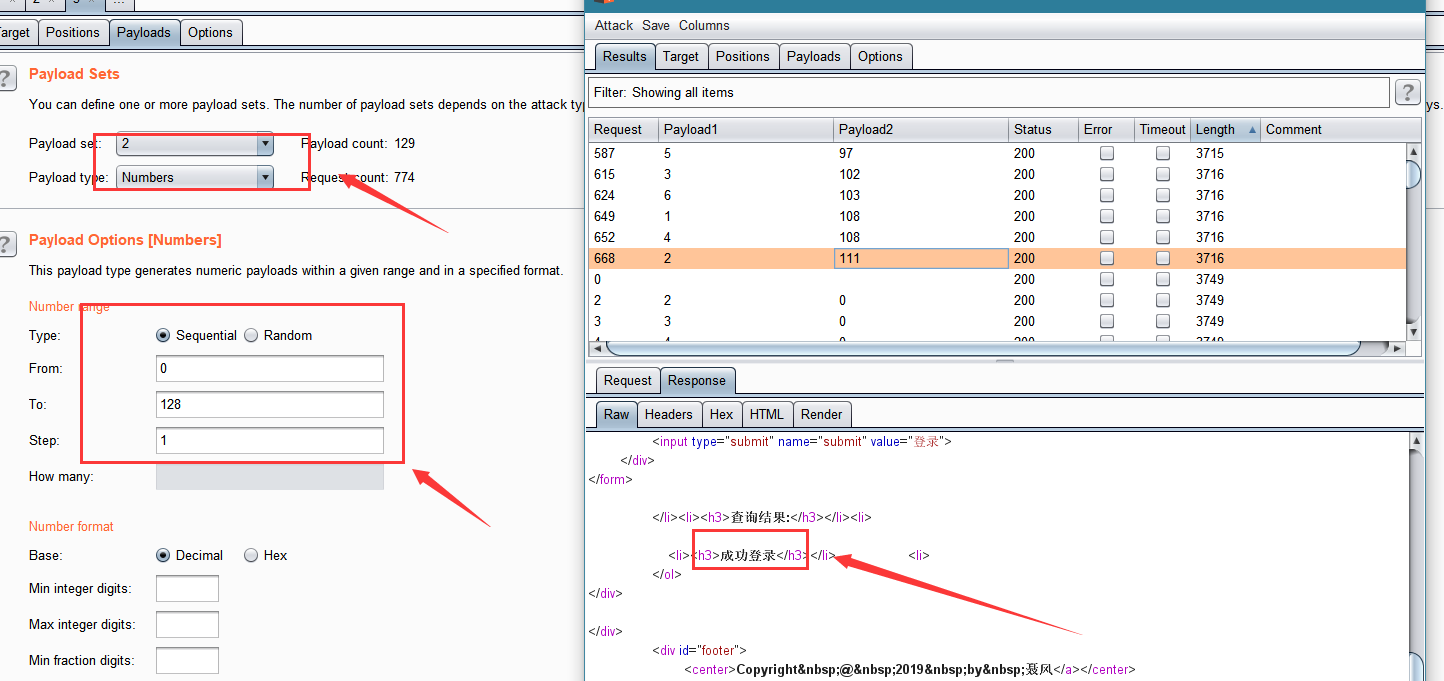1444x681 pixels.
Task: Click the results table scroll-up arrow
Action: click(1413, 152)
